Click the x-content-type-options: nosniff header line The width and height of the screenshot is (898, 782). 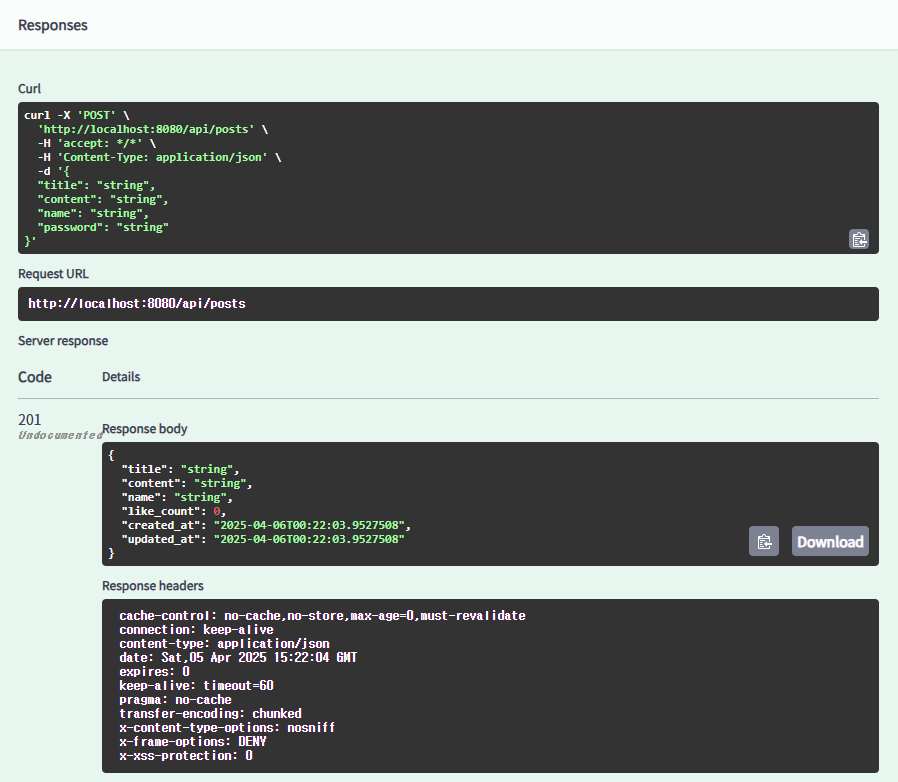(227, 728)
